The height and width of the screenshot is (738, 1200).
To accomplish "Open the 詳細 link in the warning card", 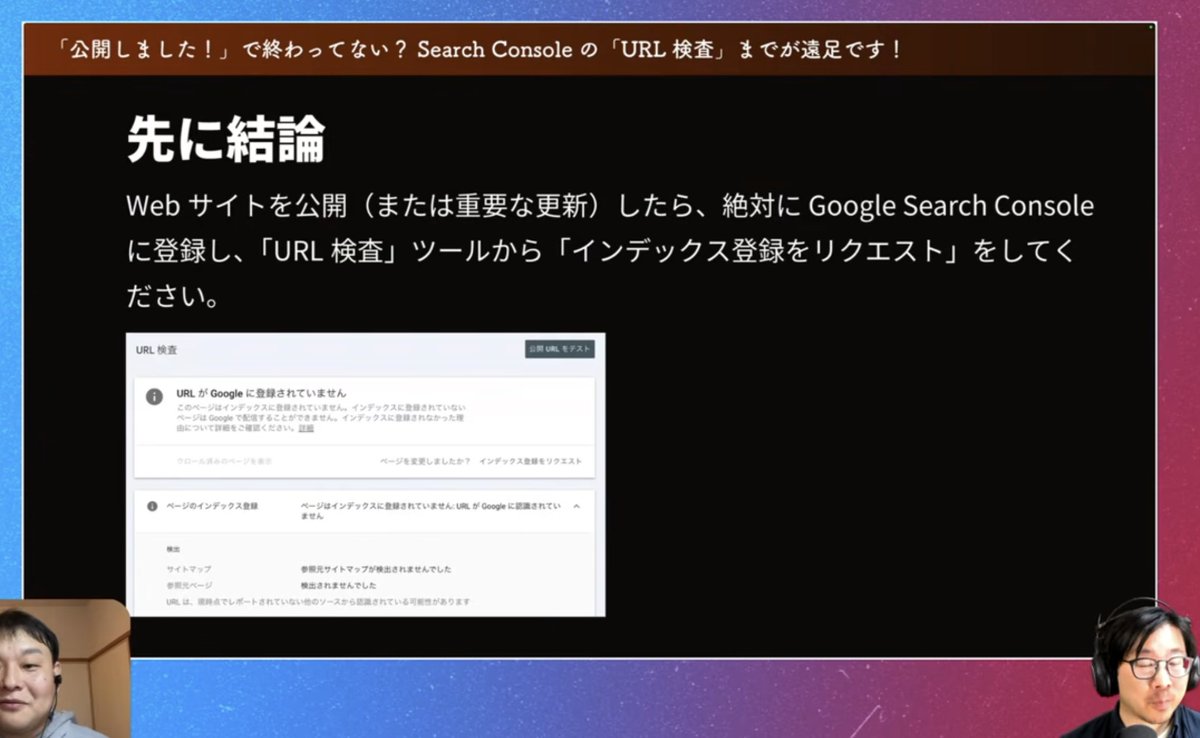I will tap(306, 428).
